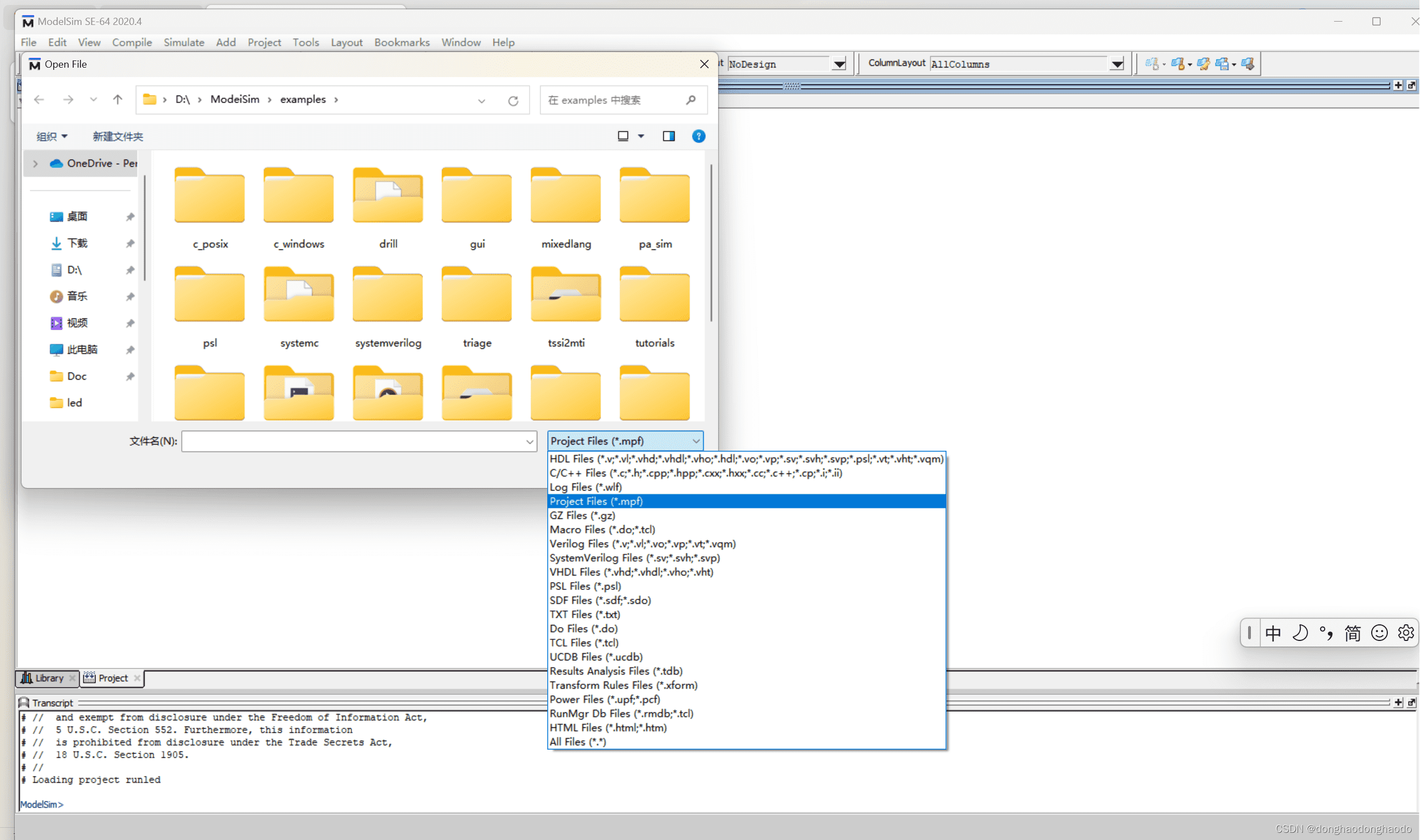Click the save layout icon on ModelSim's toolbar

pos(1223,63)
